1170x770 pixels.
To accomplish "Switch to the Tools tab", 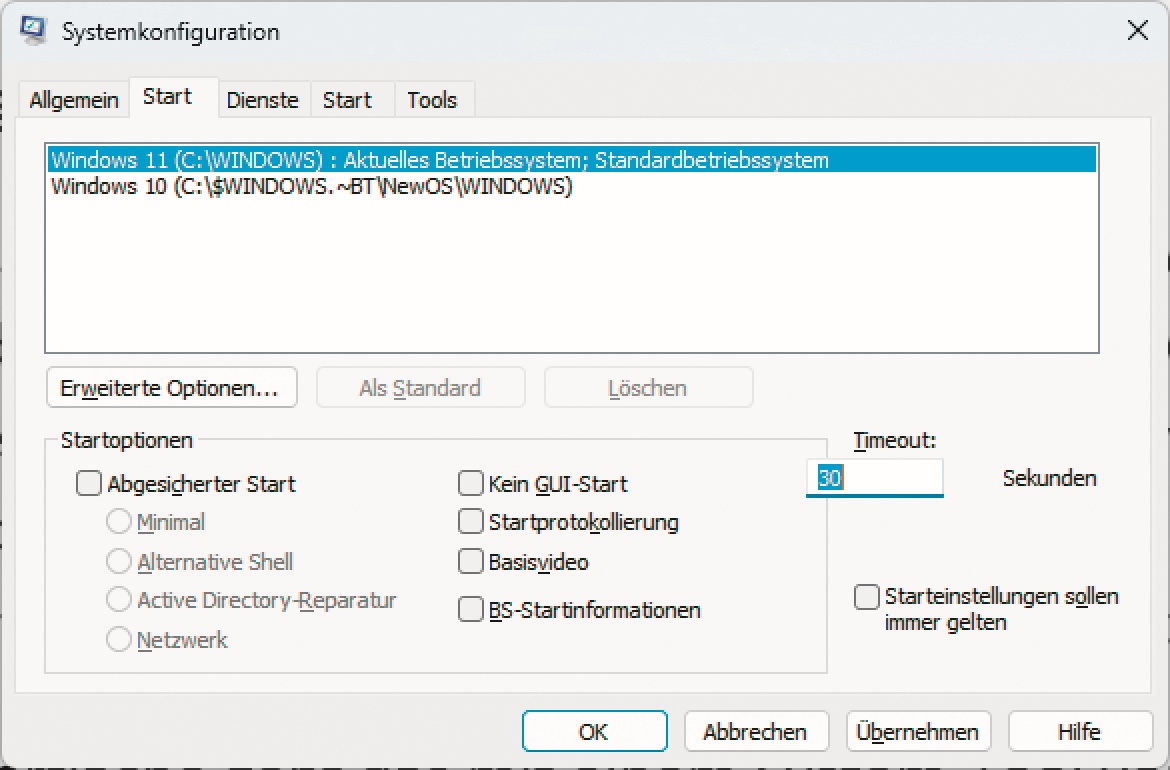I will tap(432, 100).
